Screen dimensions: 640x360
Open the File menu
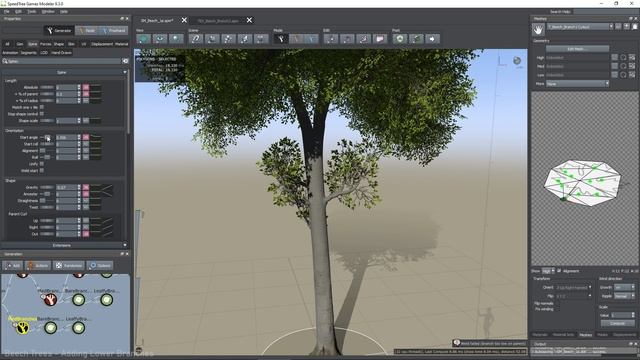7,11
